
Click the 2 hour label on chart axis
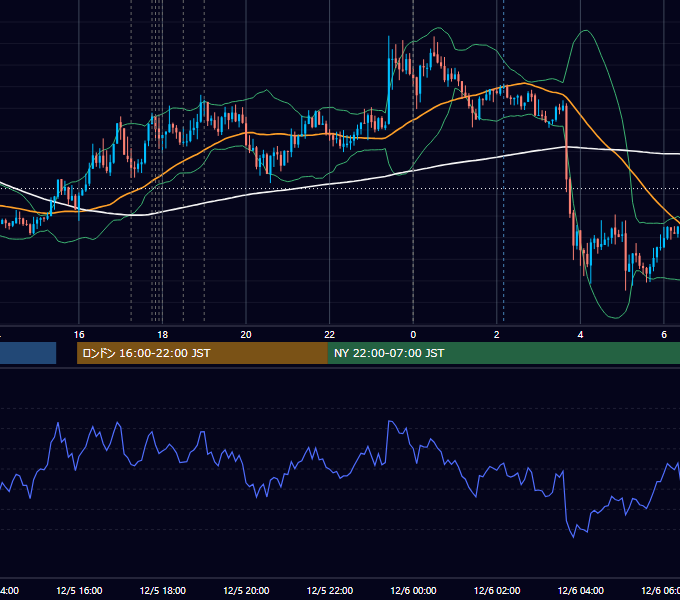click(x=497, y=335)
